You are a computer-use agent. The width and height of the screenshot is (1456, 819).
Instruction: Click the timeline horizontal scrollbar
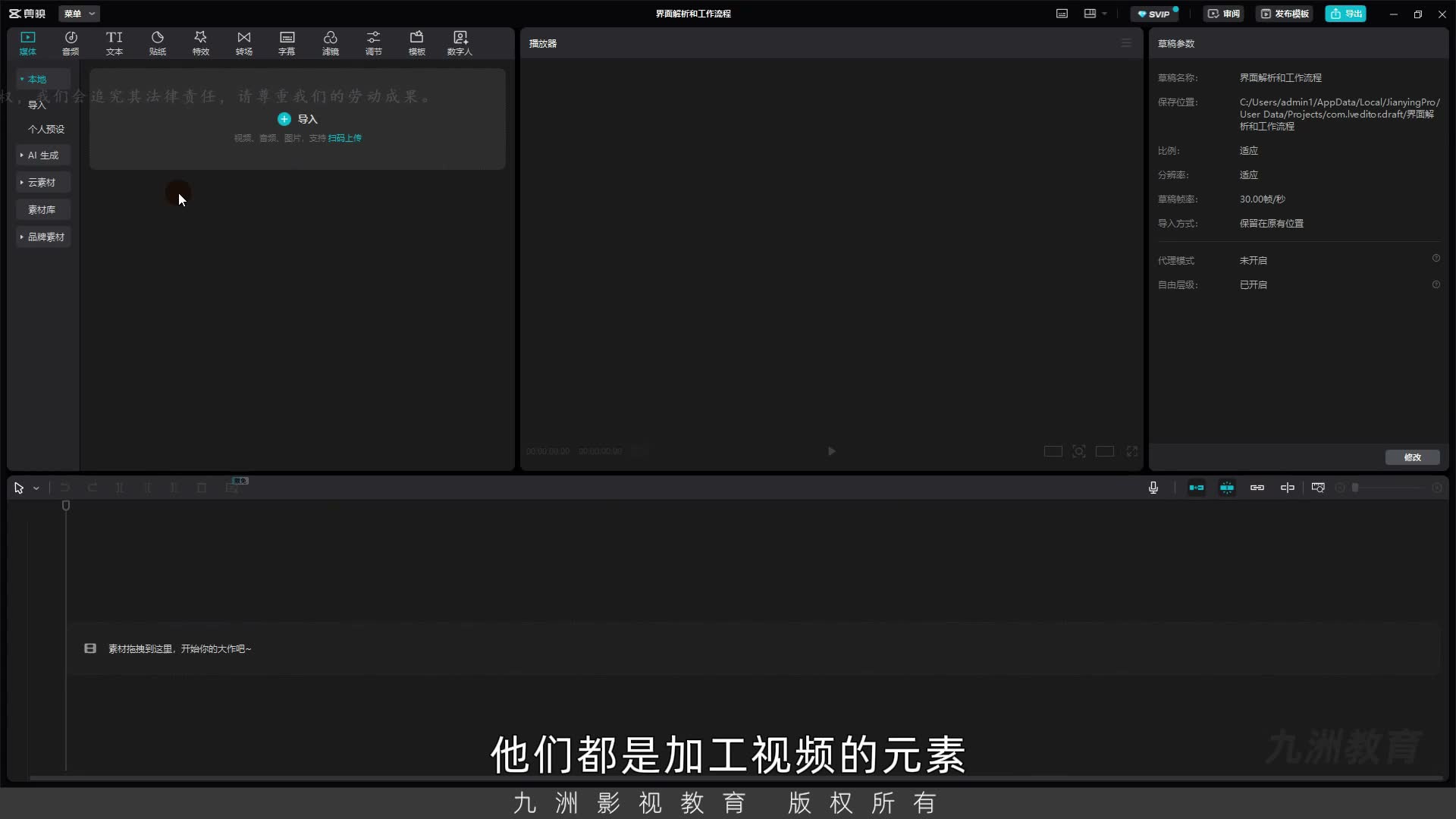click(x=736, y=778)
